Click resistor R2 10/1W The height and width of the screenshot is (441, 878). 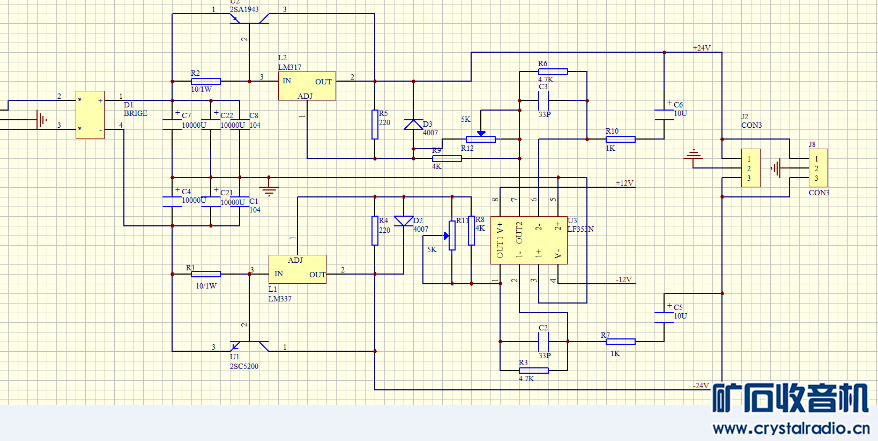point(206,81)
